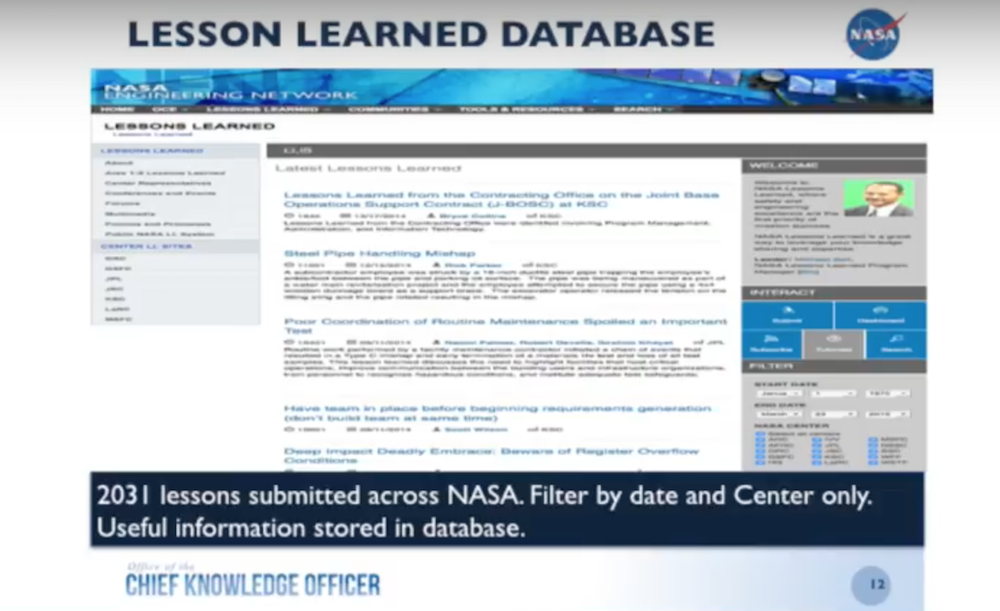Viewport: 1000px width, 611px height.
Task: Open the end date day dropdown
Action: 834,414
